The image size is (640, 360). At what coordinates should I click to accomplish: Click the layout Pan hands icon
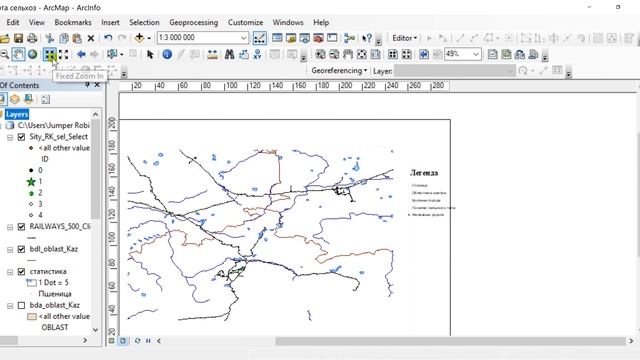348,54
